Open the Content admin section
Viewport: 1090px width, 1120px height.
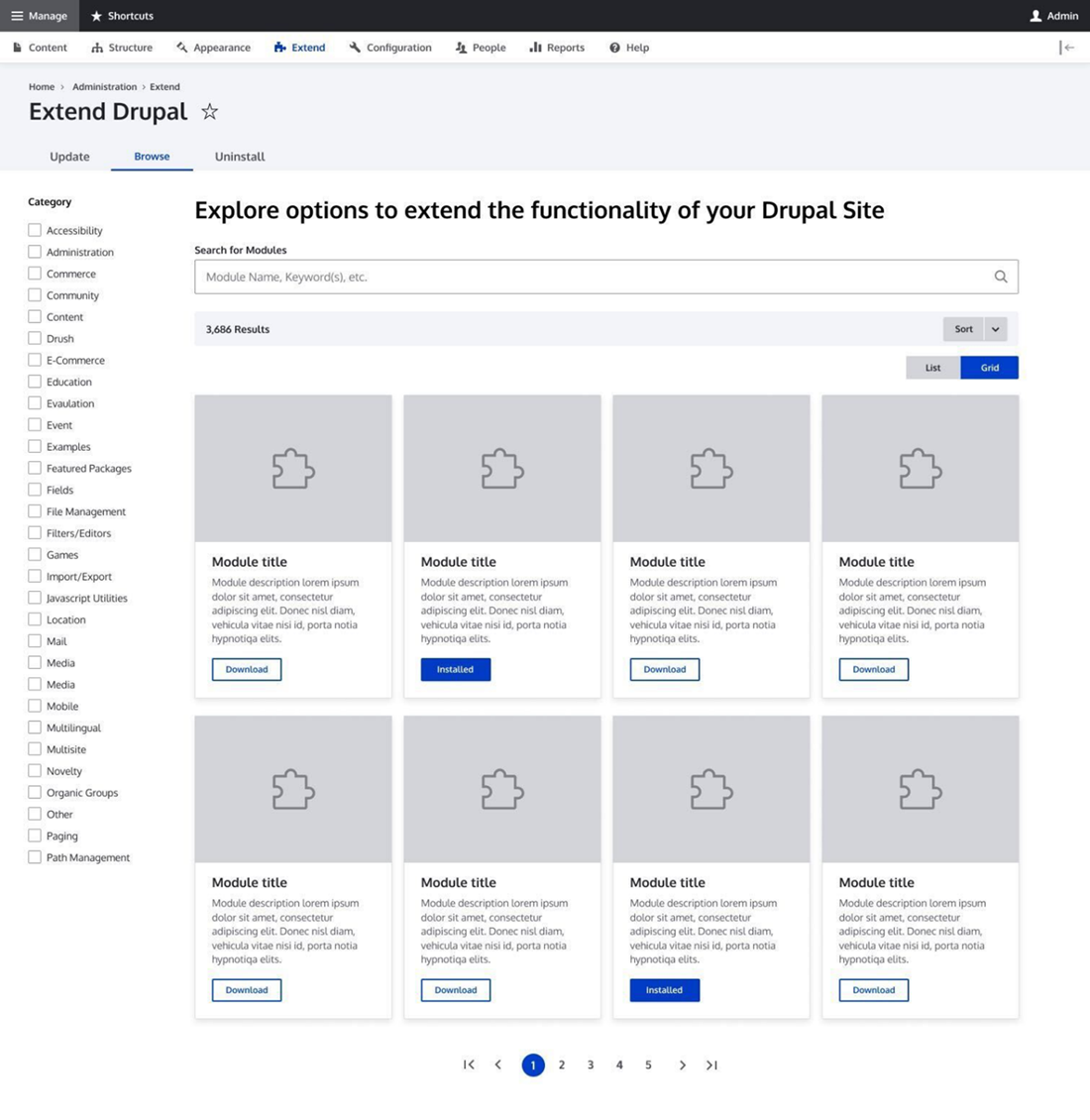(x=40, y=48)
